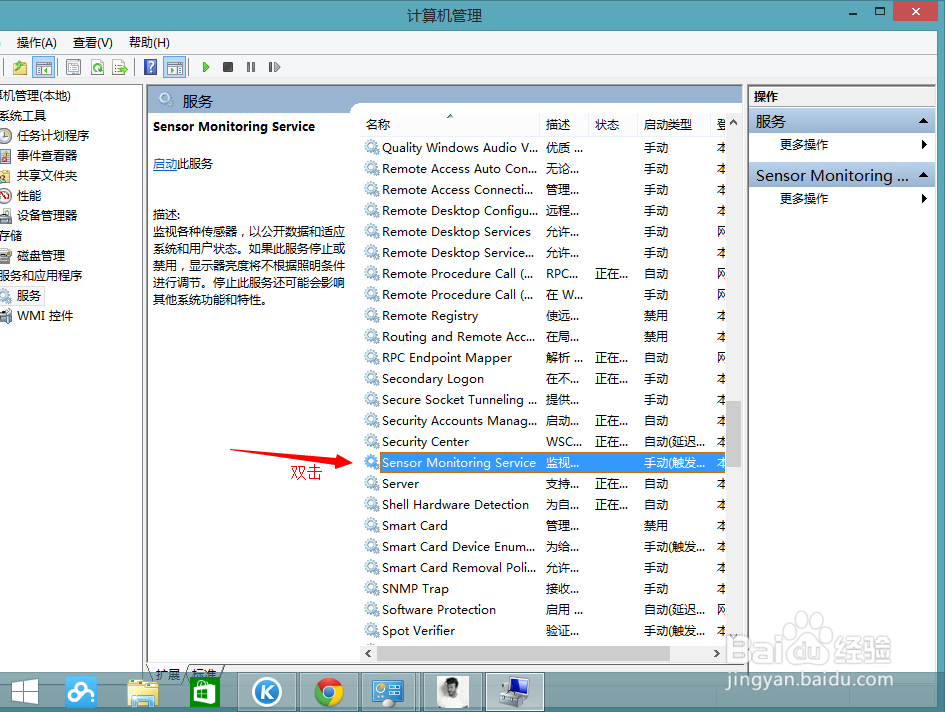Toggle the console tree visibility
The image size is (945, 712).
point(43,67)
